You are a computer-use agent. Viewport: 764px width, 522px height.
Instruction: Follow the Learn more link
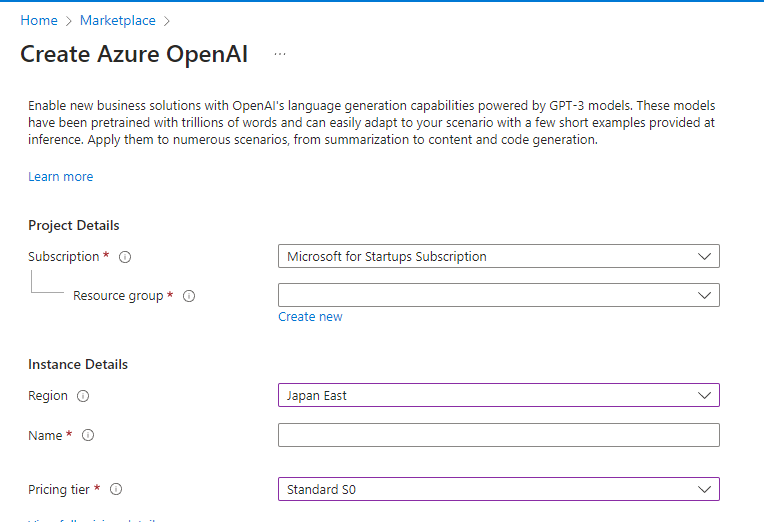pyautogui.click(x=60, y=176)
